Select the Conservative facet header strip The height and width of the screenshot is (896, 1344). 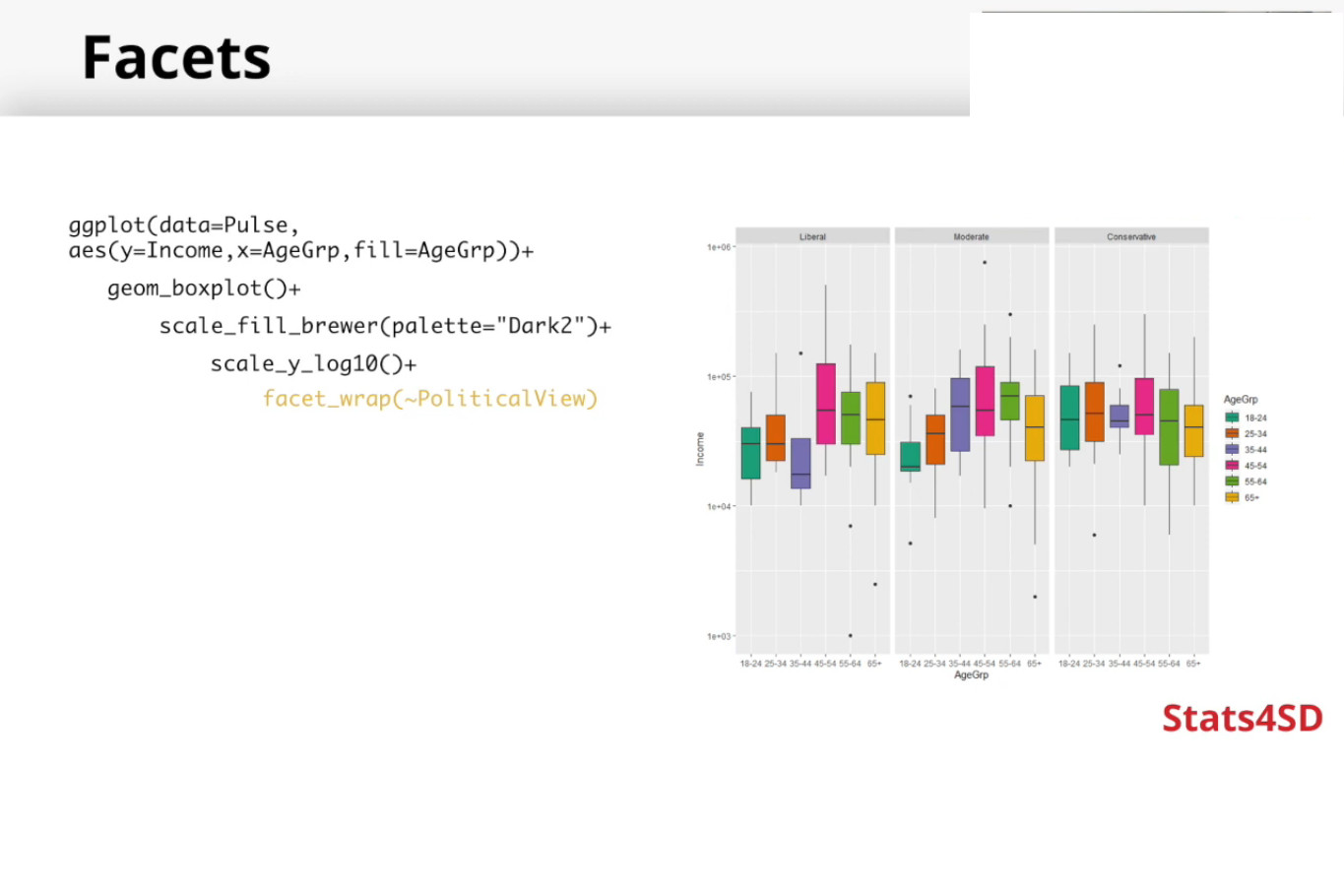point(1131,236)
